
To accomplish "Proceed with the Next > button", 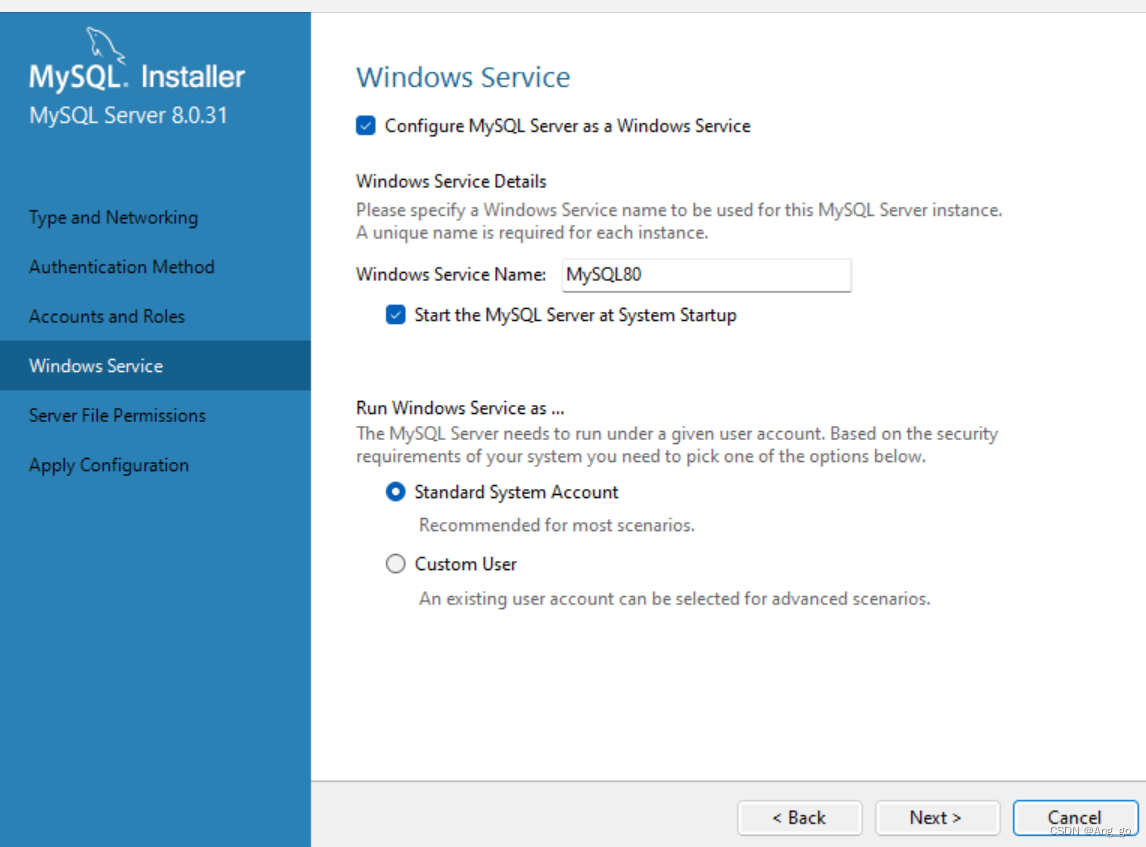I will coord(937,818).
